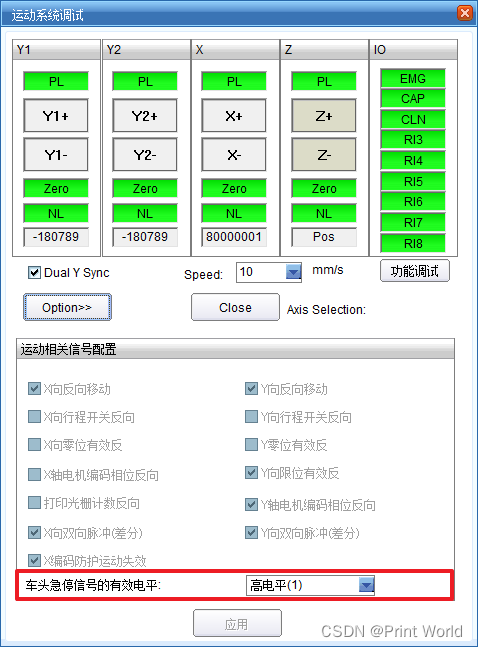Viewport: 478px width, 647px height.
Task: Toggle Y零位有效反 checkbox
Action: pyautogui.click(x=251, y=445)
